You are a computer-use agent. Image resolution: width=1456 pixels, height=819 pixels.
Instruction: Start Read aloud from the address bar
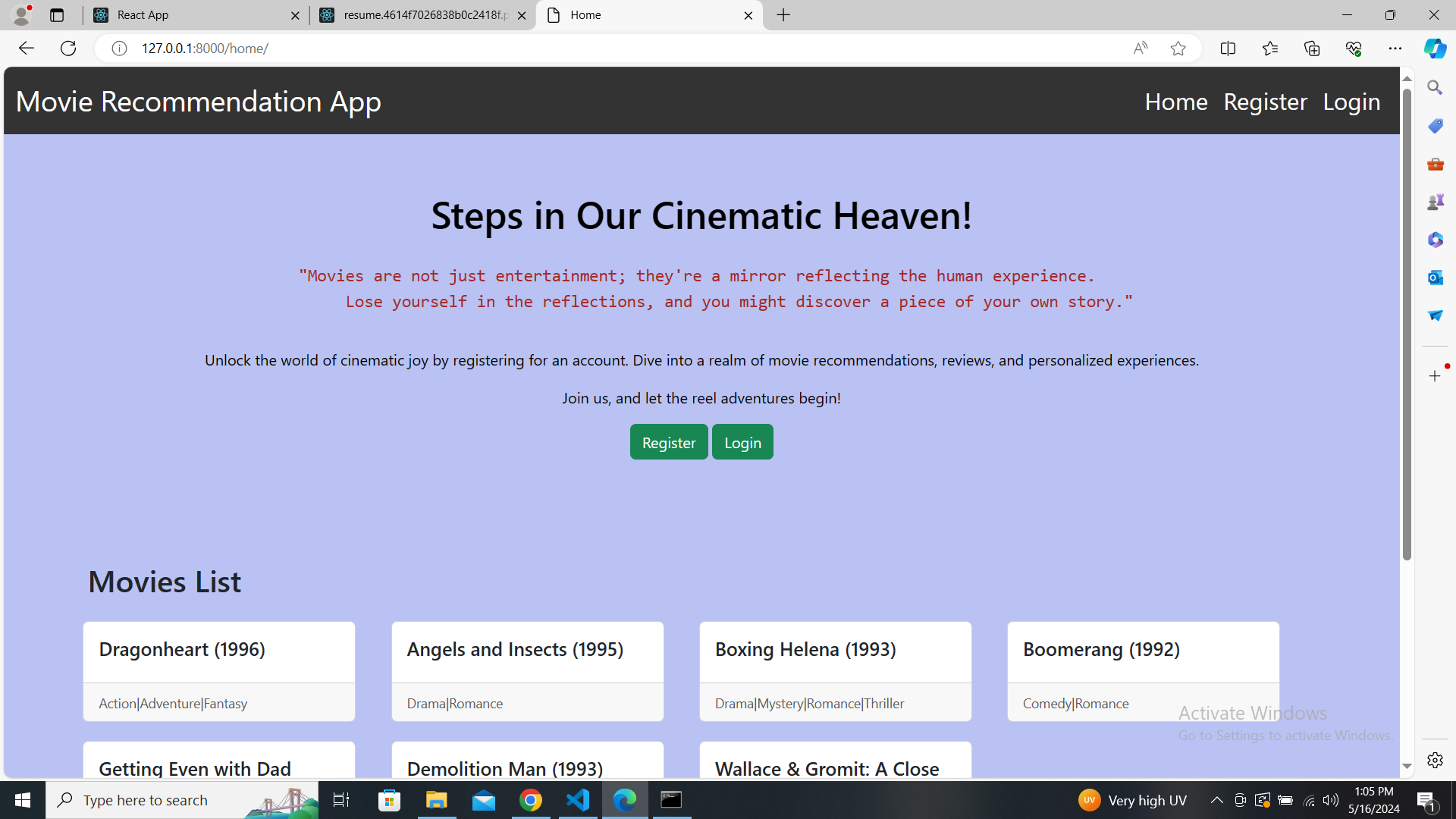click(1141, 48)
